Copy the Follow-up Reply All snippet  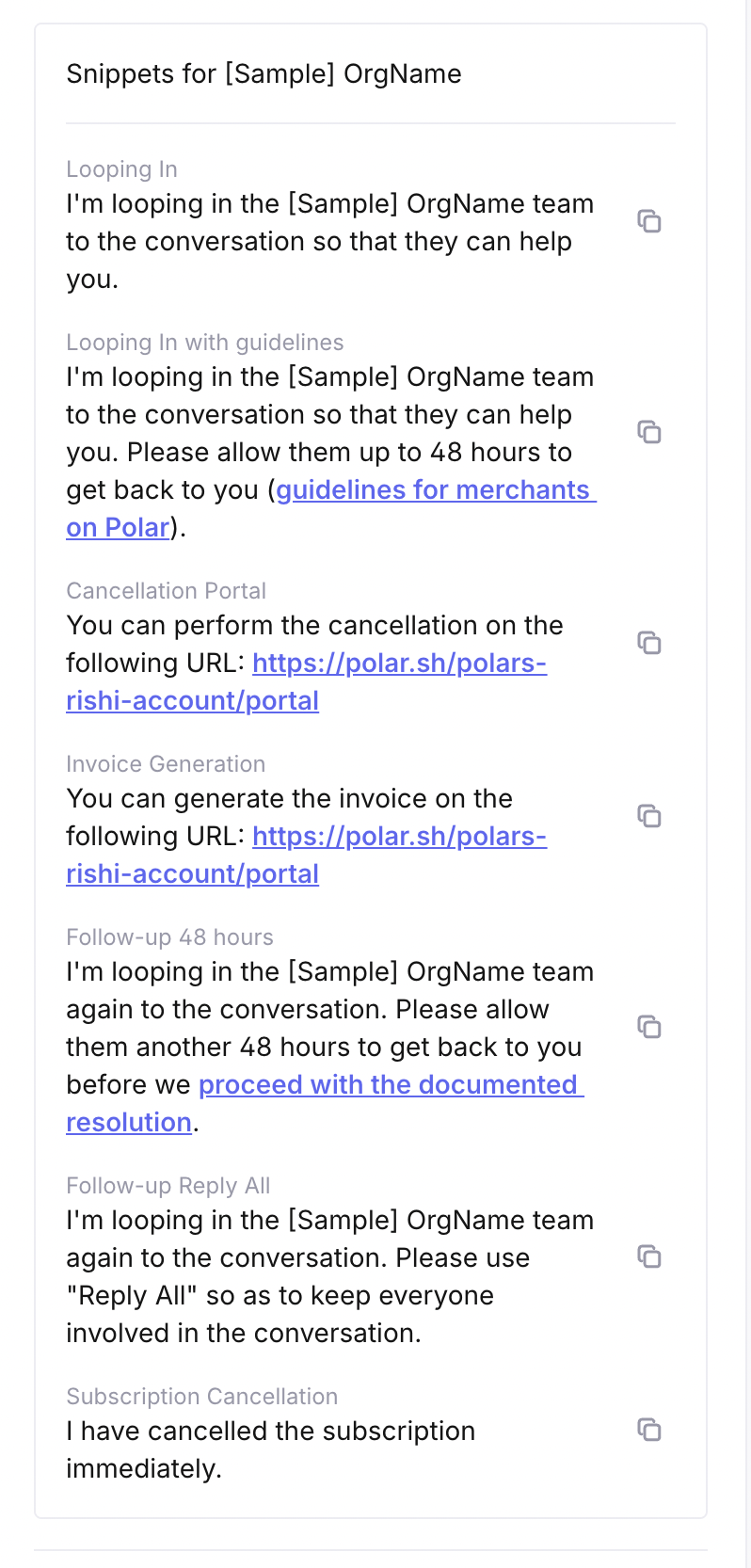coord(649,1257)
